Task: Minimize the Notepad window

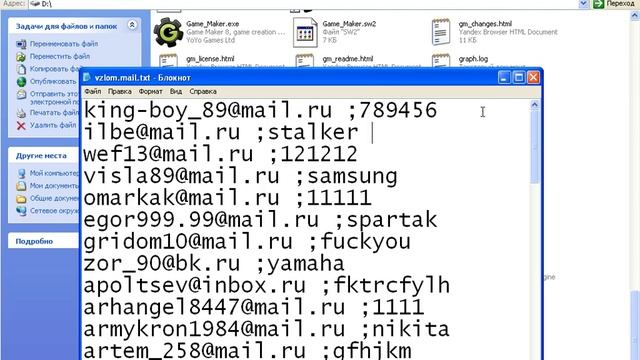Action: pyautogui.click(x=504, y=78)
